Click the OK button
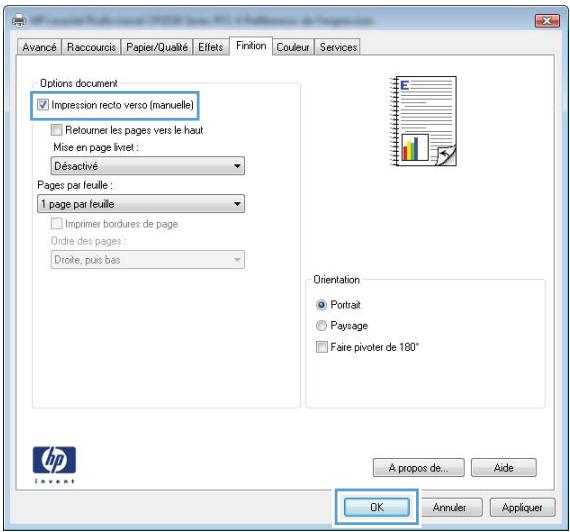This screenshot has width=570, height=532. (377, 507)
